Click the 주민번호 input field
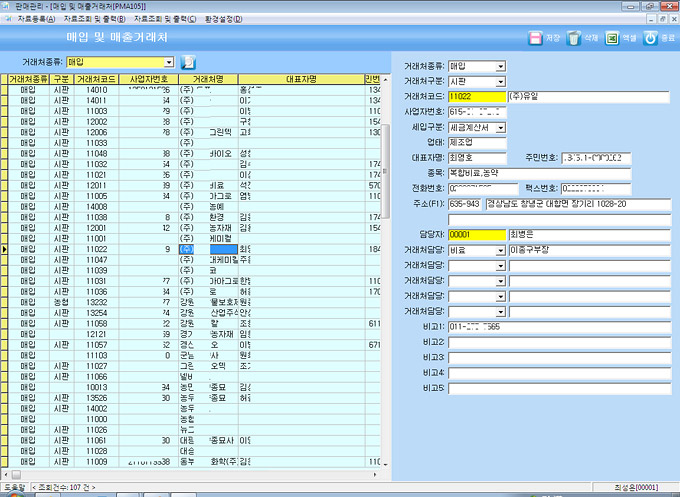Viewport: 680px width, 497px height. pos(596,158)
